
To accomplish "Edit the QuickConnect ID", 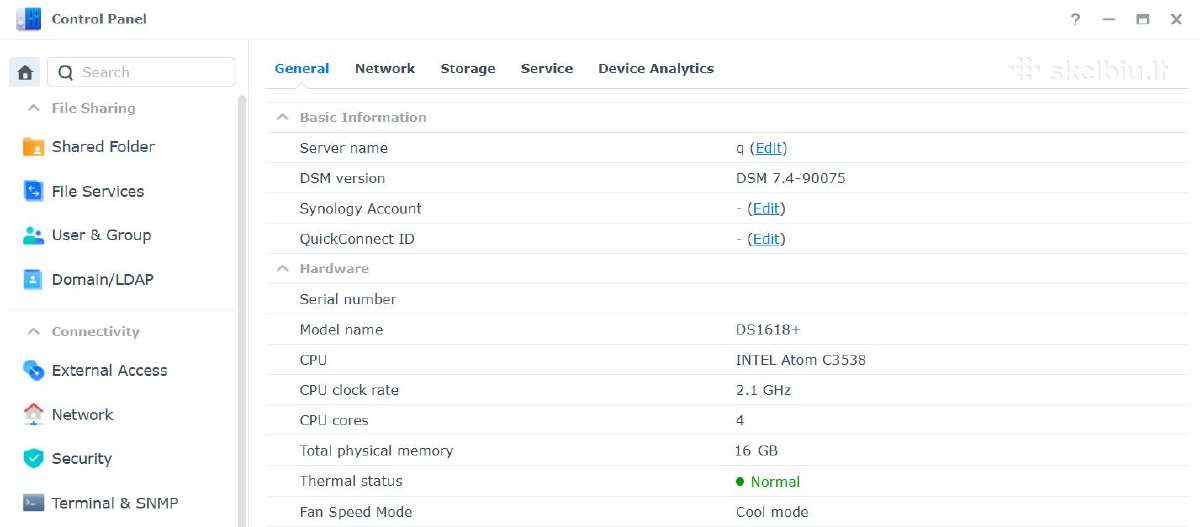I will [x=767, y=239].
